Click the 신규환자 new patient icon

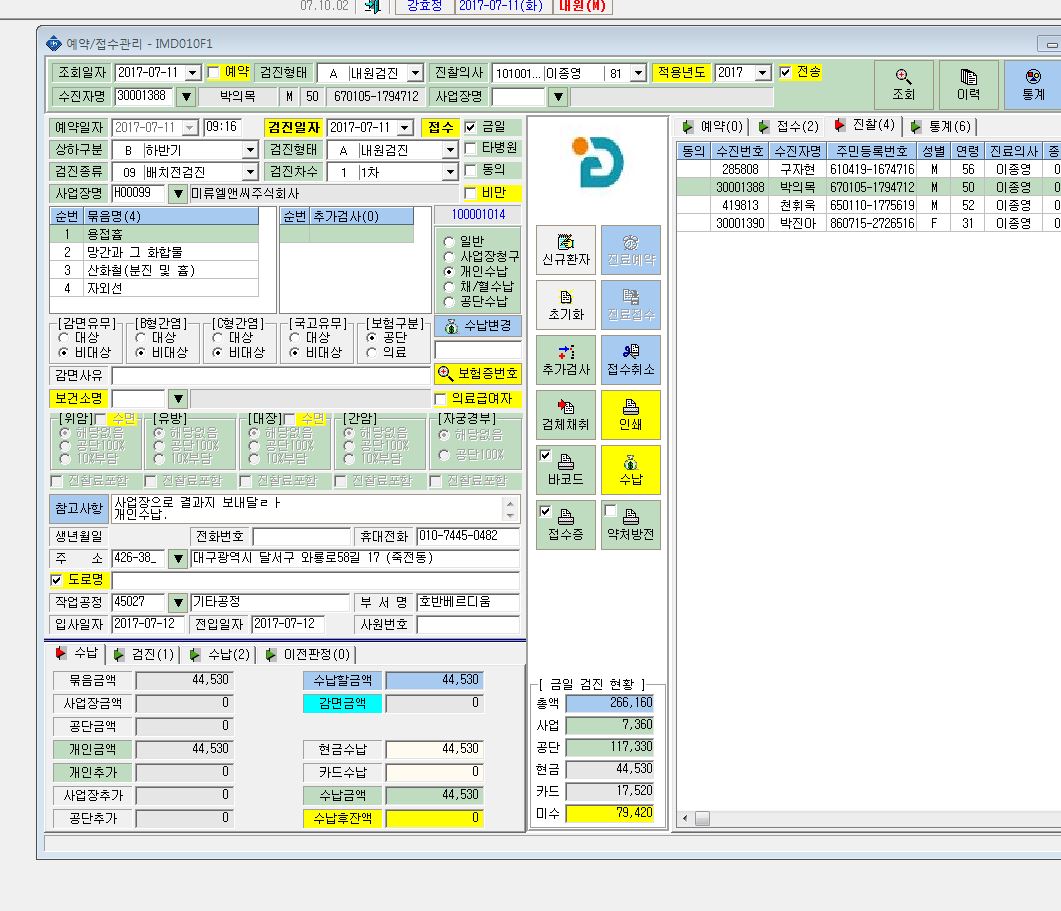tap(566, 250)
